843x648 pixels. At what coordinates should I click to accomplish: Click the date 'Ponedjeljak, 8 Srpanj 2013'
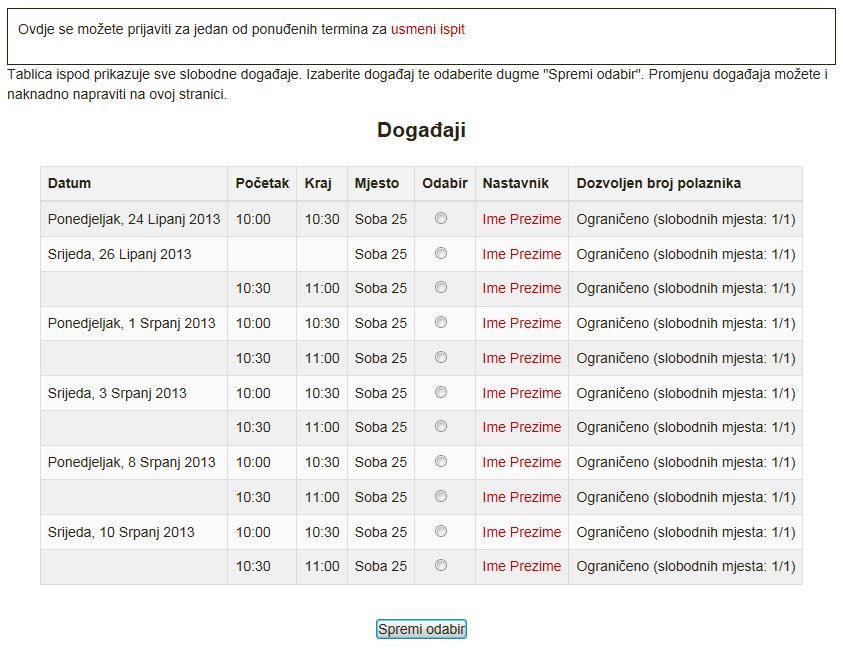pyautogui.click(x=132, y=462)
